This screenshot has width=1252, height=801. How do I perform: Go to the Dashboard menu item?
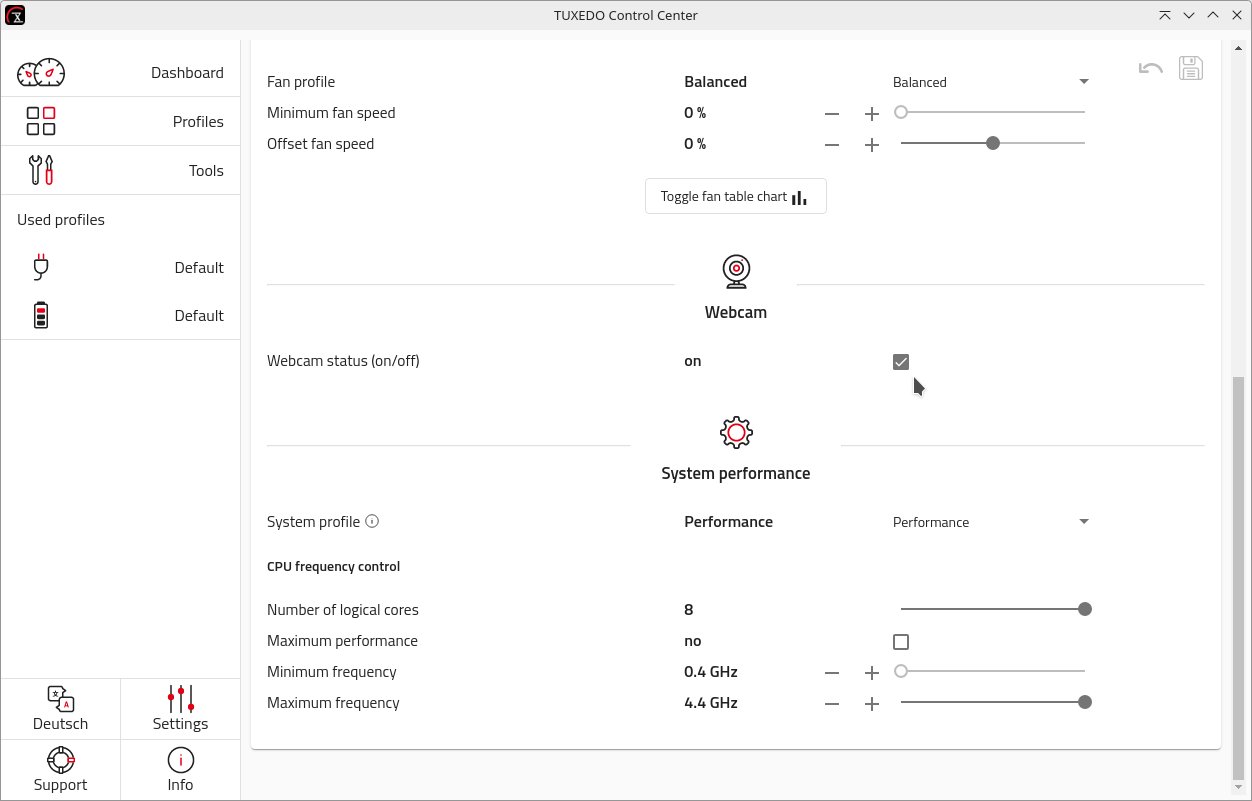[120, 73]
